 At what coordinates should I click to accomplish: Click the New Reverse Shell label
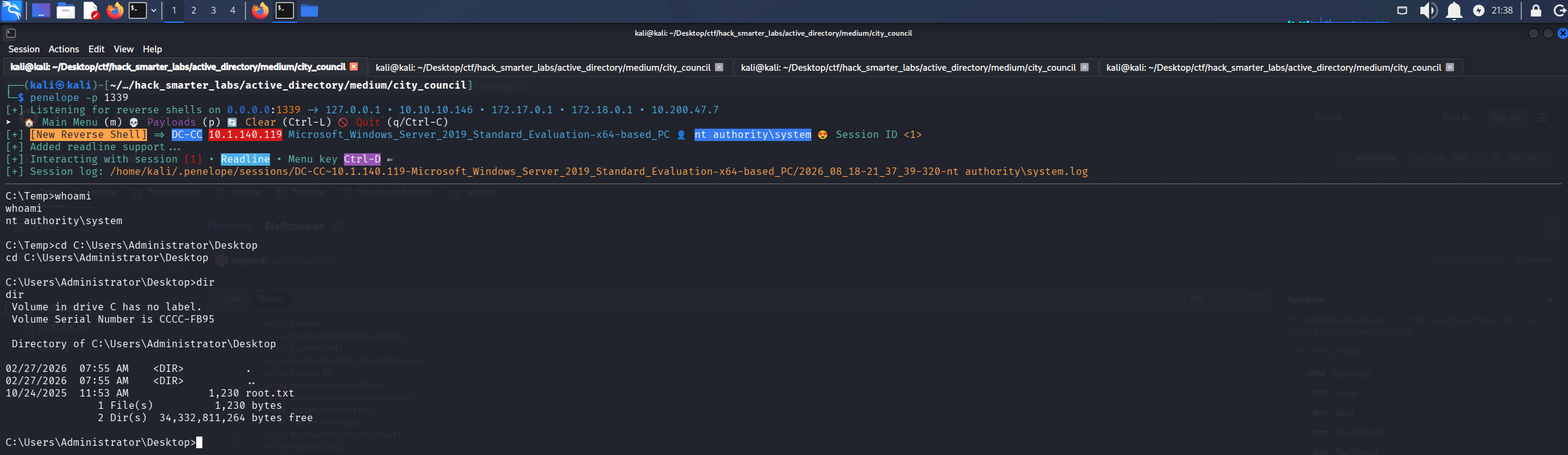point(89,134)
